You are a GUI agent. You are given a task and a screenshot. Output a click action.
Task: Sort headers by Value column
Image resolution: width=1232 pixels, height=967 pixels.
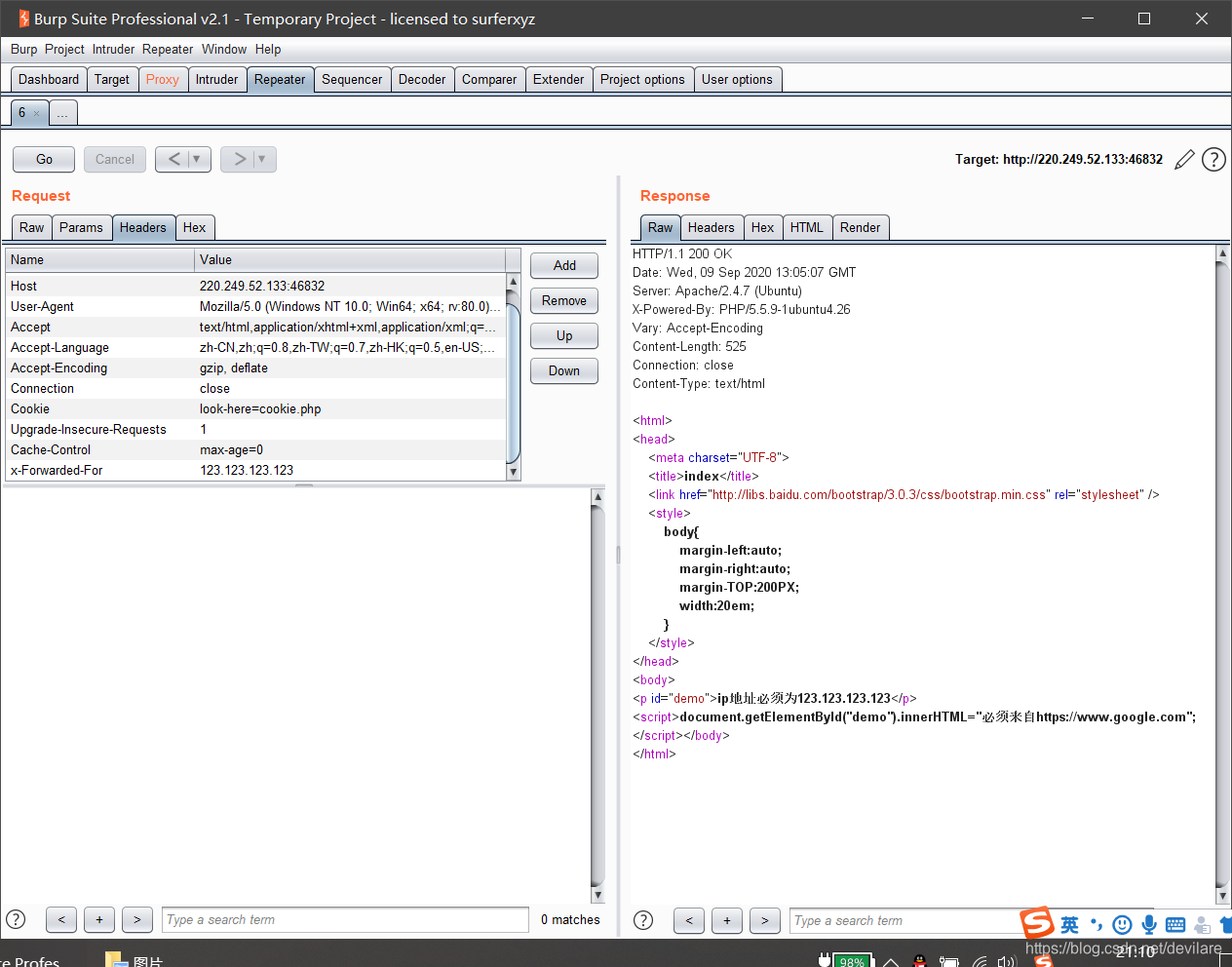350,260
